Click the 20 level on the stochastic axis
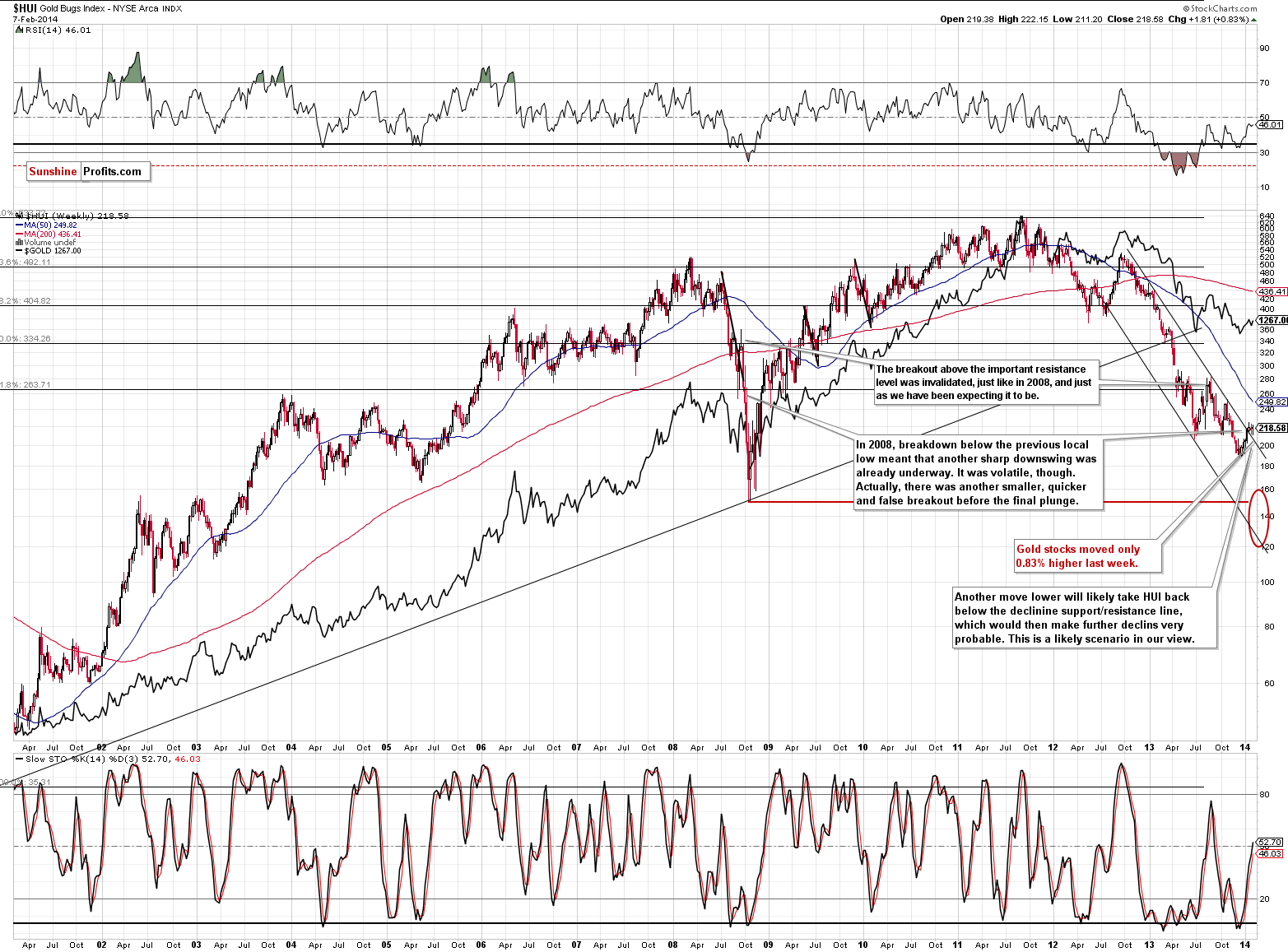This screenshot has width=1288, height=952. [x=1264, y=899]
